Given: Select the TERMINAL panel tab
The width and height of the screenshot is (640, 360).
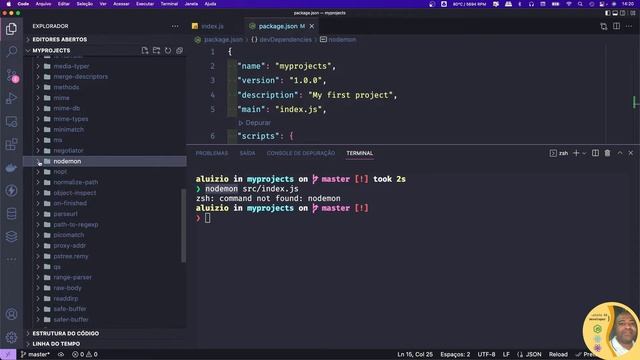Looking at the screenshot, I should click(x=360, y=153).
